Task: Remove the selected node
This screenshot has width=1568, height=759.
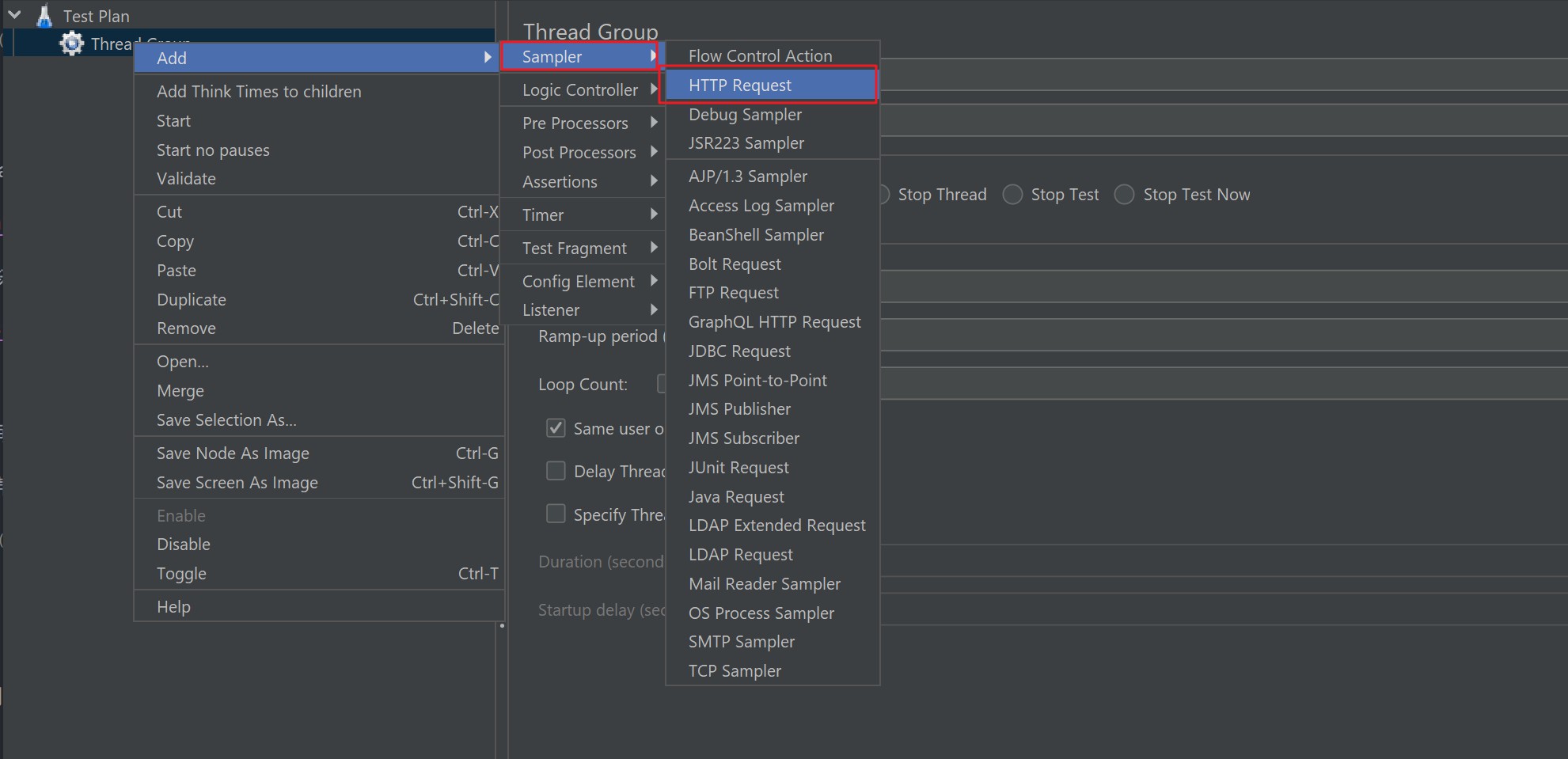Action: 319,328
